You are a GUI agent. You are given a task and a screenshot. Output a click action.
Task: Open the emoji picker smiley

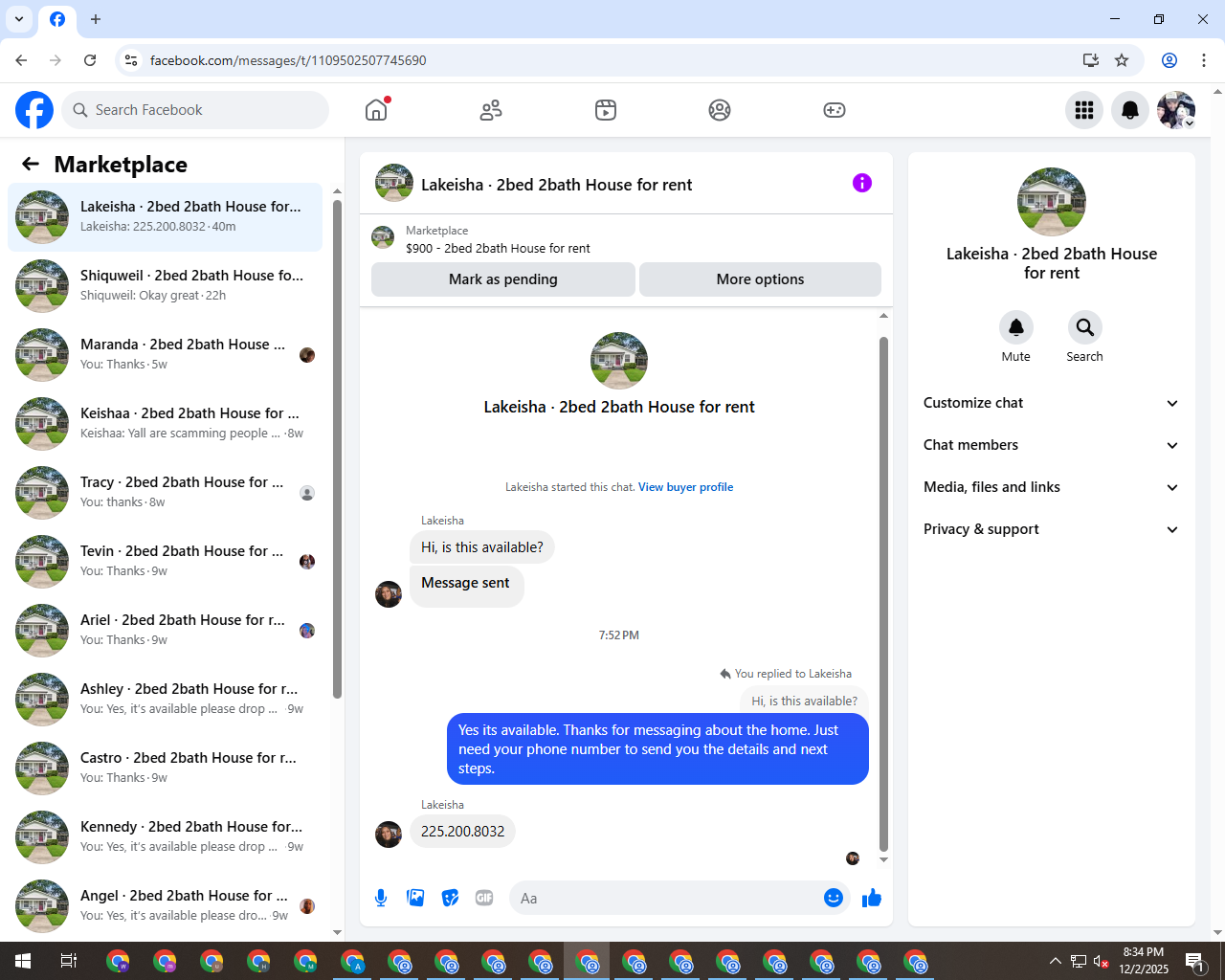834,898
